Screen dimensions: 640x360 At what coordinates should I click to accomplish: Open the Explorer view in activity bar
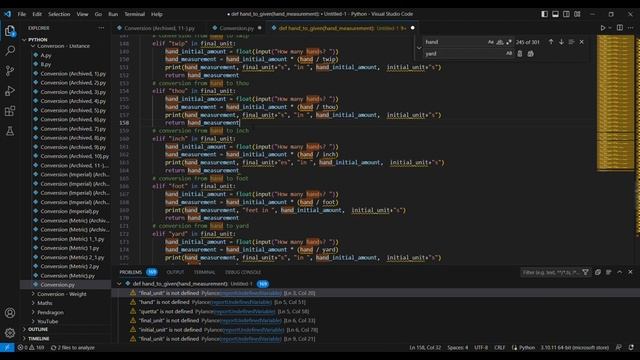10,31
